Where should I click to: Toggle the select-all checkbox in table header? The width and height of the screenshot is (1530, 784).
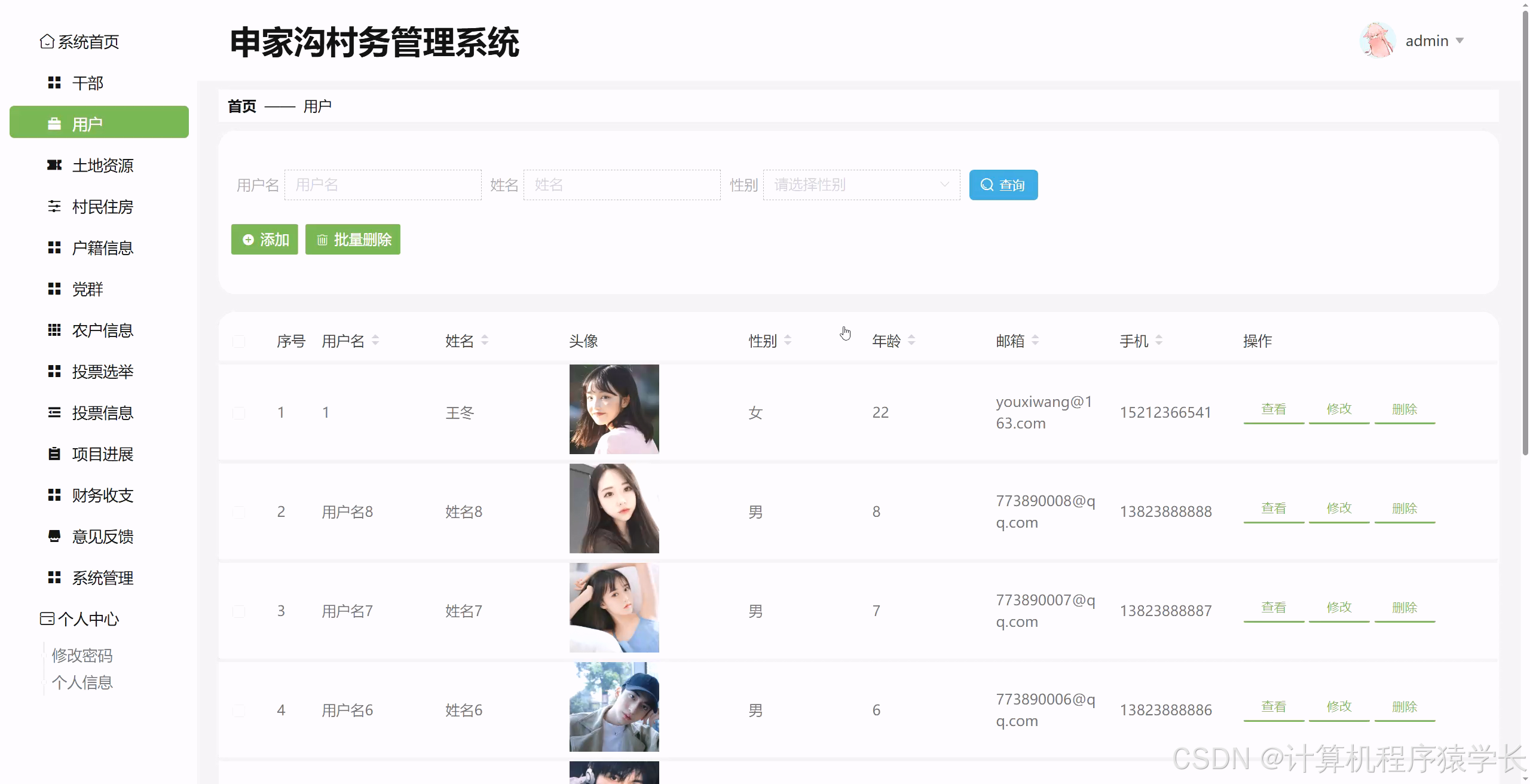point(239,341)
